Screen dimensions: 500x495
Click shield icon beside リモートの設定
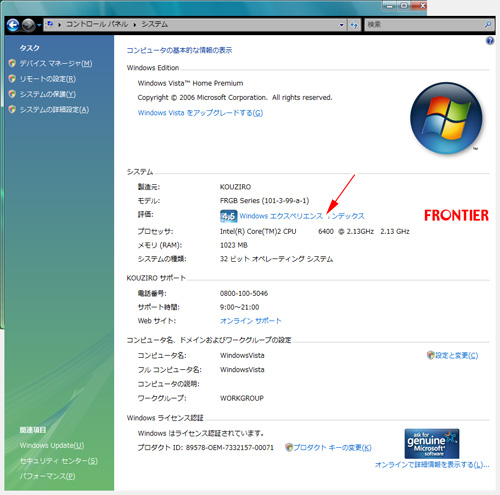click(x=12, y=78)
